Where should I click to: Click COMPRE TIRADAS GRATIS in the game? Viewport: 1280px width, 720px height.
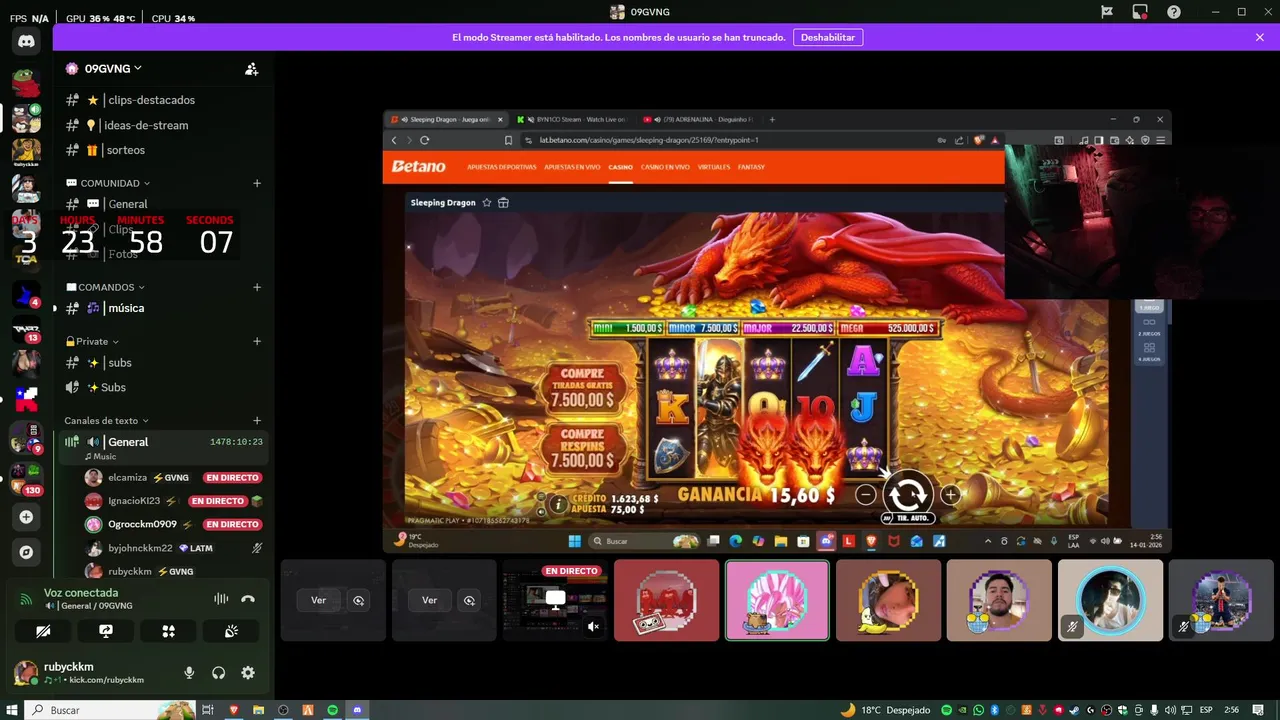pyautogui.click(x=581, y=388)
